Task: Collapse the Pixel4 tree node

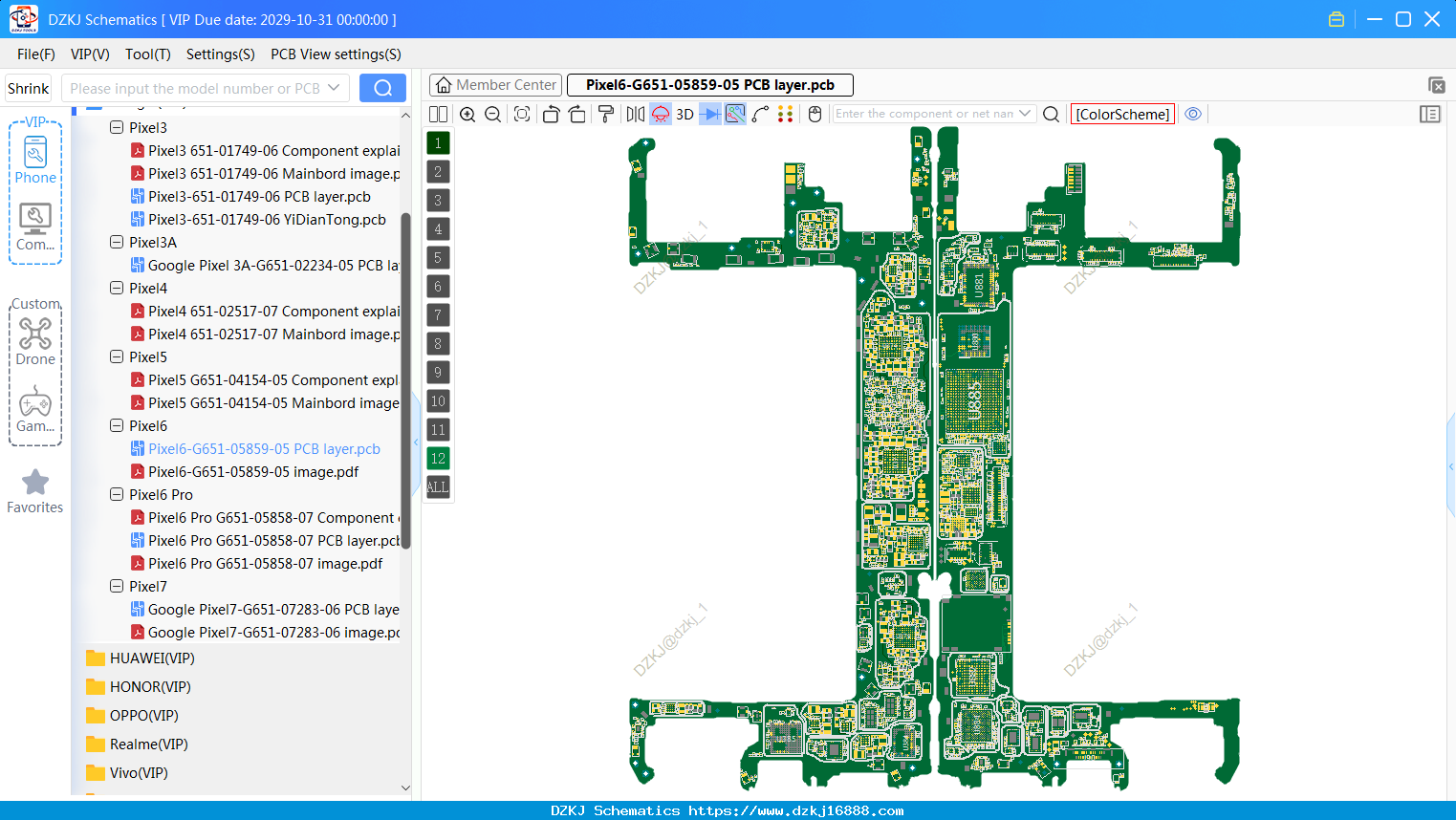Action: [x=117, y=288]
